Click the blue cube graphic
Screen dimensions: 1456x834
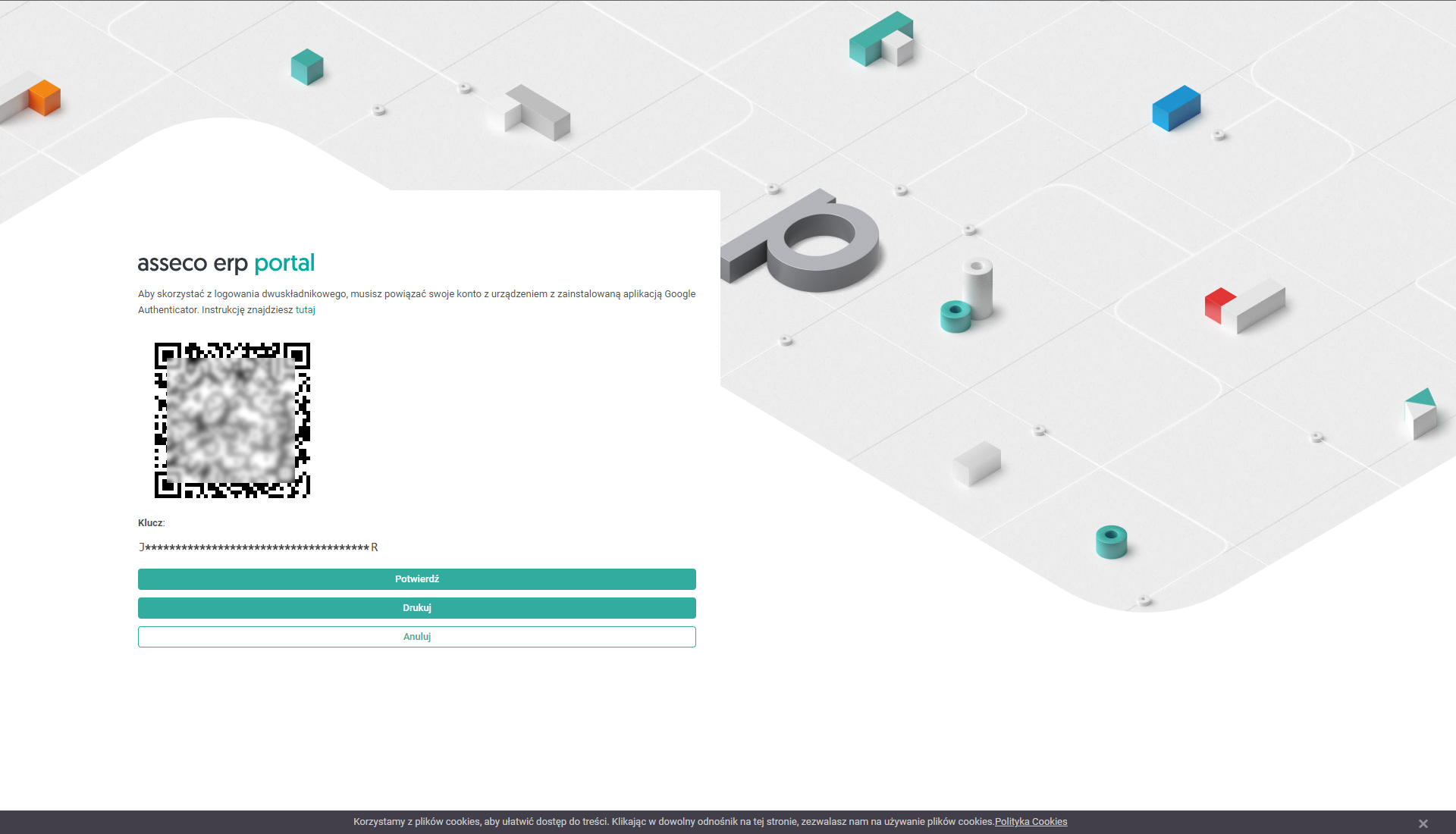(x=1176, y=108)
